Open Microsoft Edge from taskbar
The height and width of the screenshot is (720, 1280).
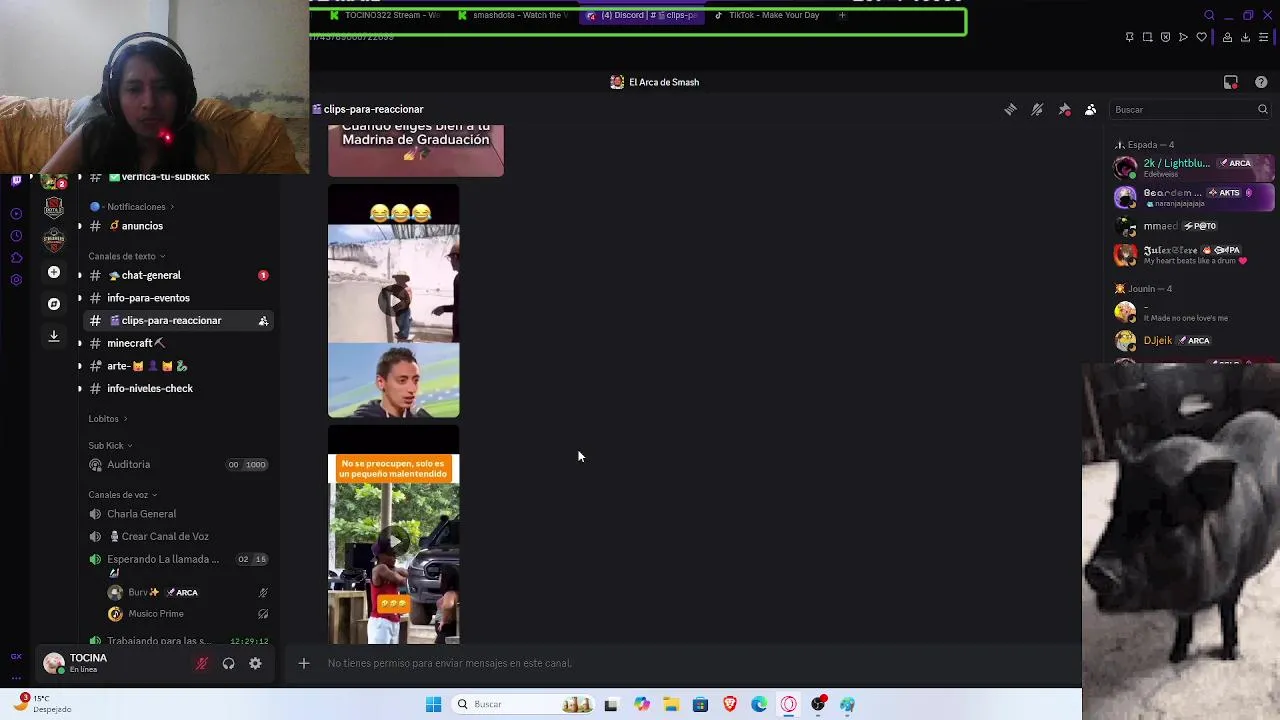pyautogui.click(x=759, y=704)
